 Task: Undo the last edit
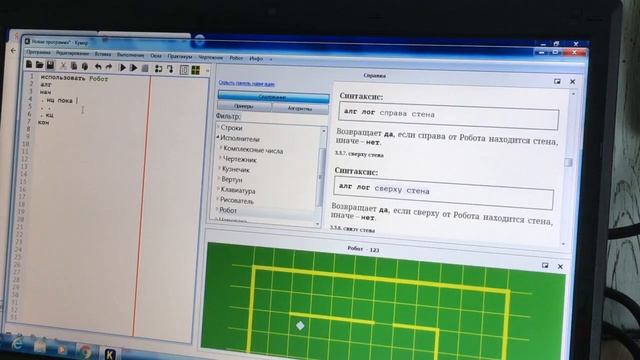pyautogui.click(x=98, y=67)
